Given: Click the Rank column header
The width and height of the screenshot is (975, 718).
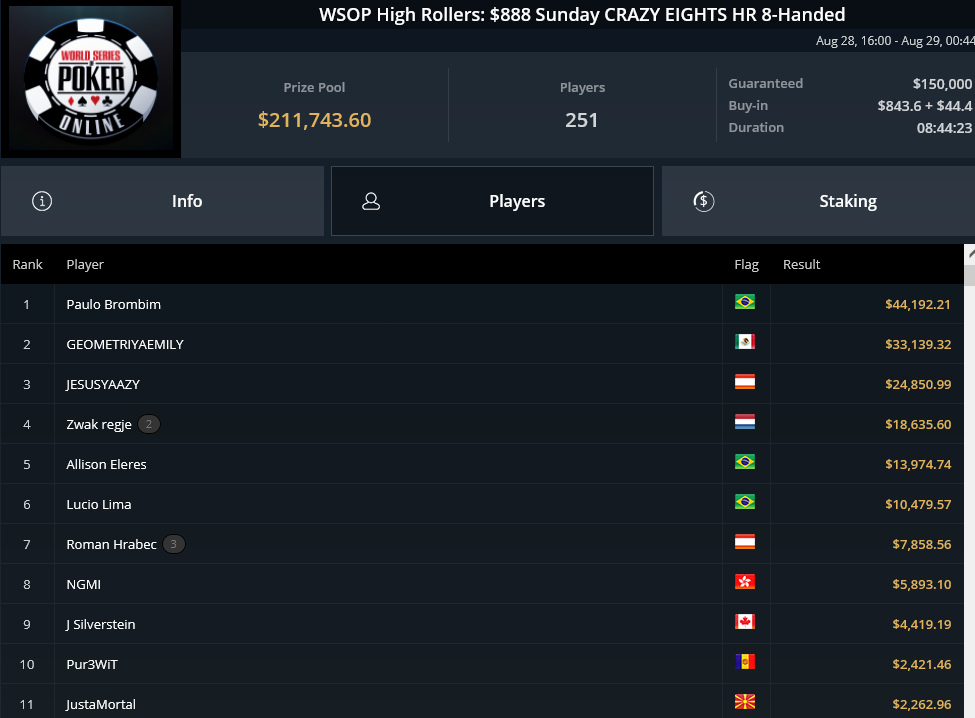Looking at the screenshot, I should point(27,264).
